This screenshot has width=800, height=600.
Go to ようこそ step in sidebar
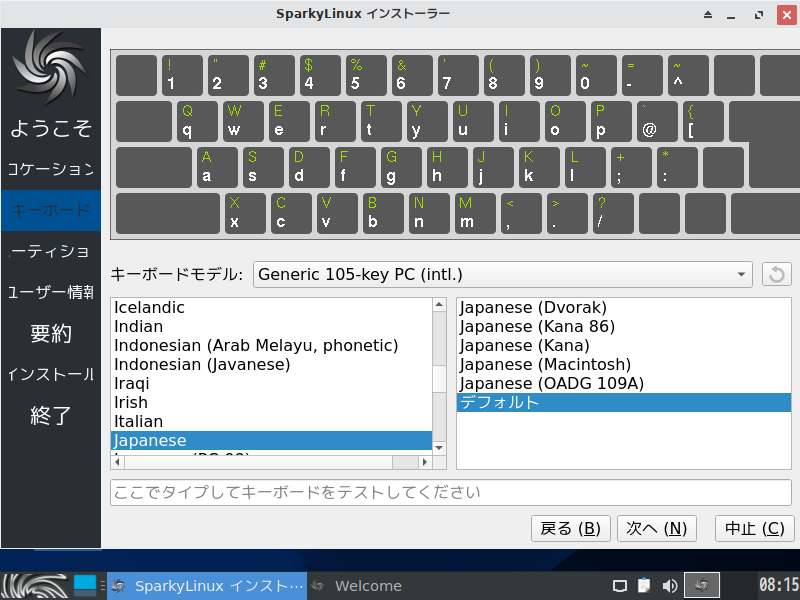51,128
